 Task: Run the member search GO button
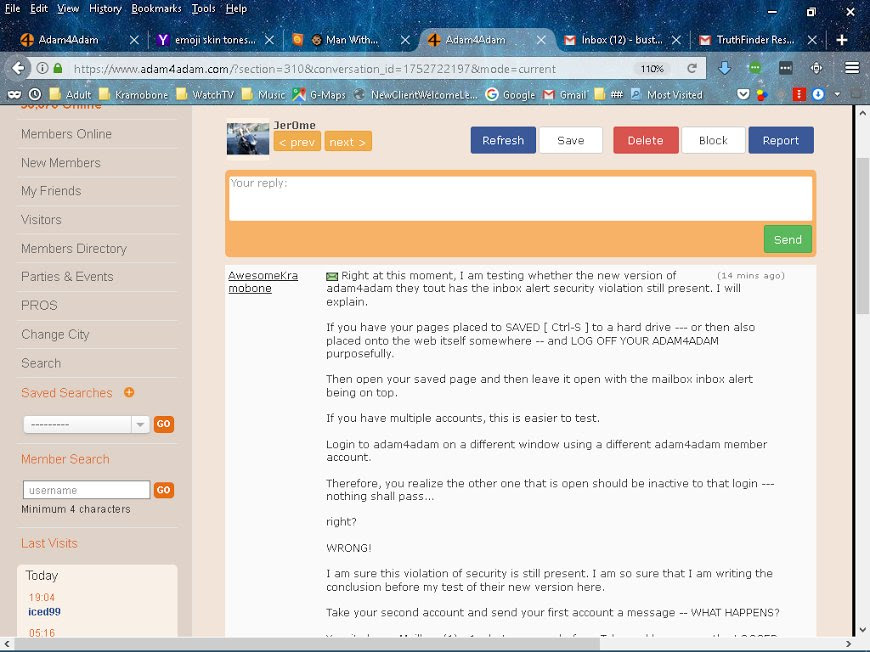click(164, 490)
